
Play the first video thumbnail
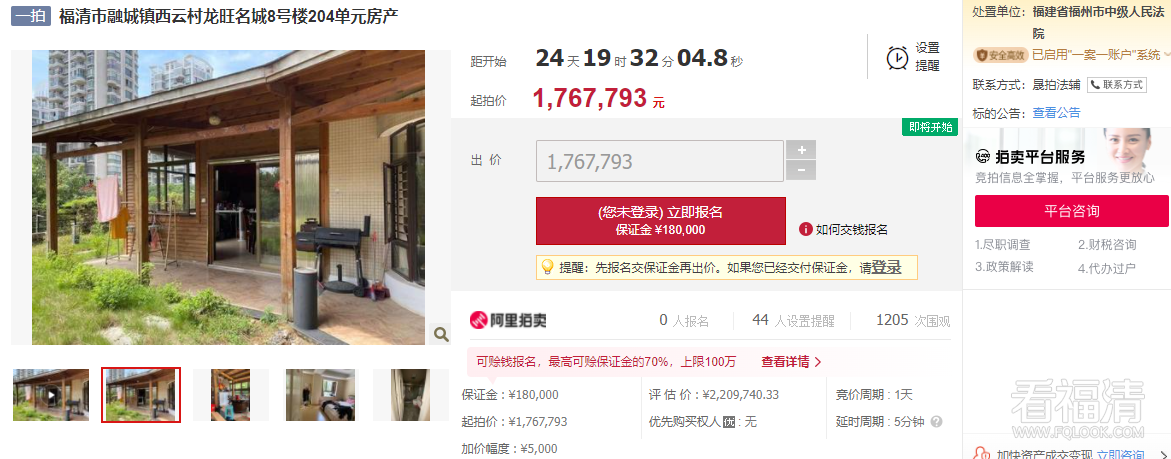(x=51, y=395)
